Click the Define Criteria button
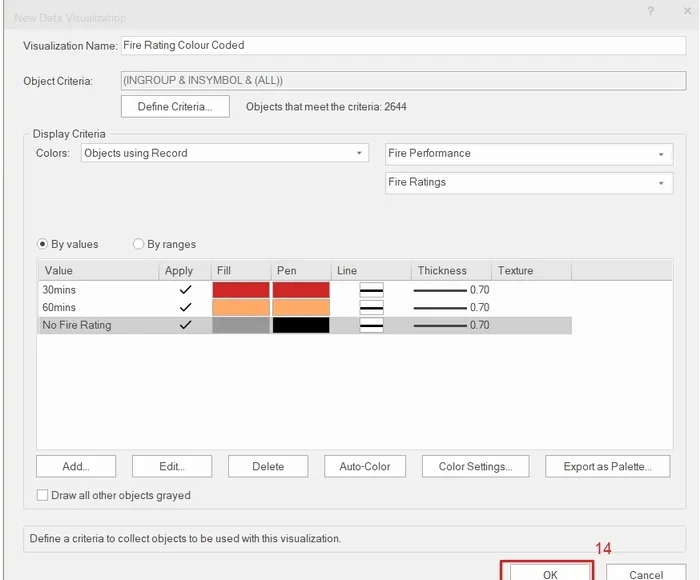 point(175,107)
